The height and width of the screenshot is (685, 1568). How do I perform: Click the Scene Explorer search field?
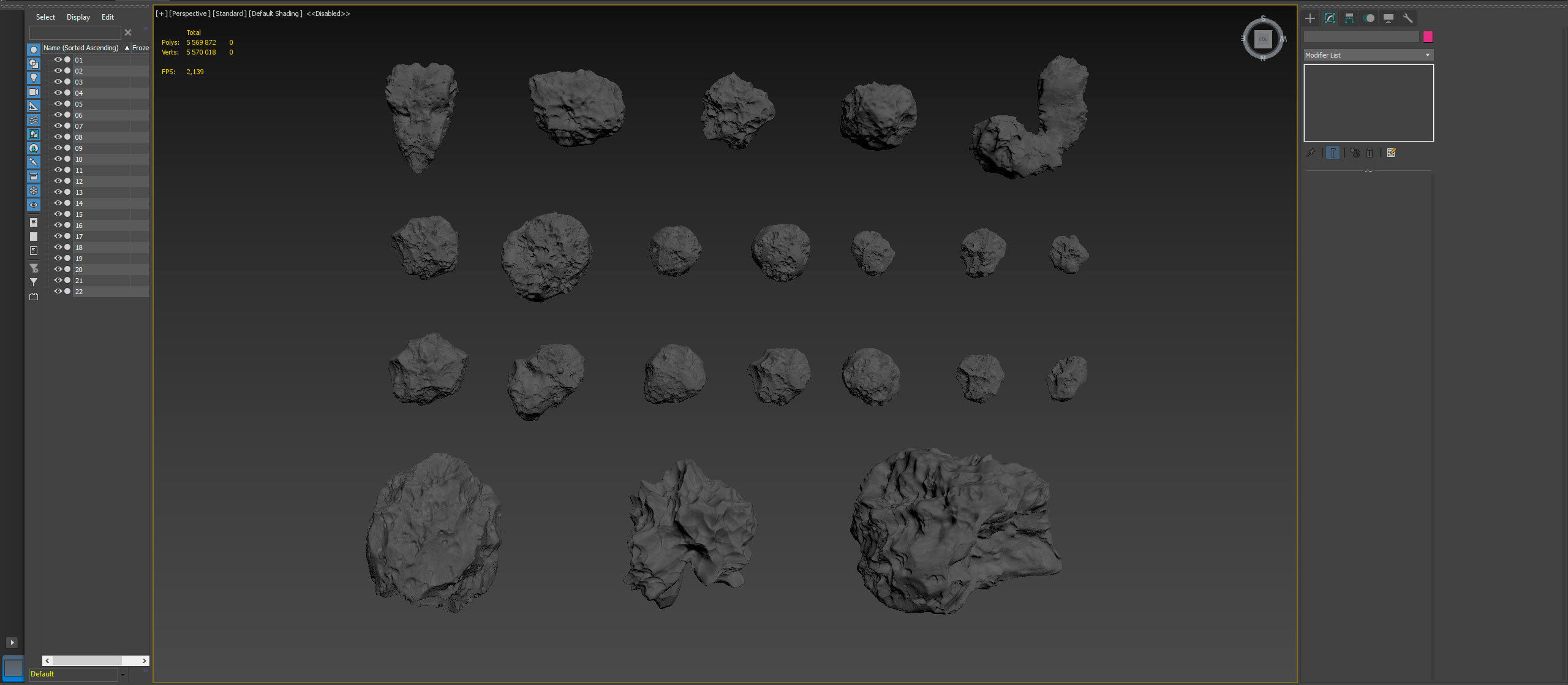[75, 32]
